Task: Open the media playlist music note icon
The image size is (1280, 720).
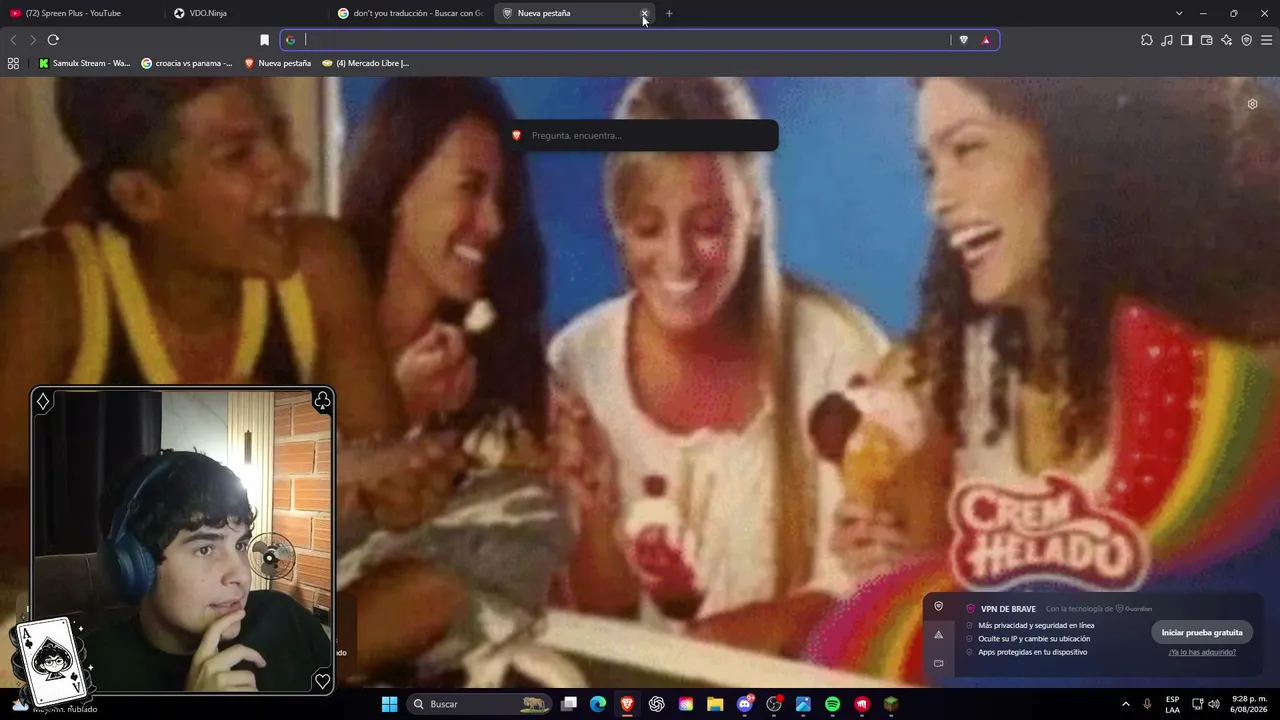Action: pyautogui.click(x=1167, y=40)
